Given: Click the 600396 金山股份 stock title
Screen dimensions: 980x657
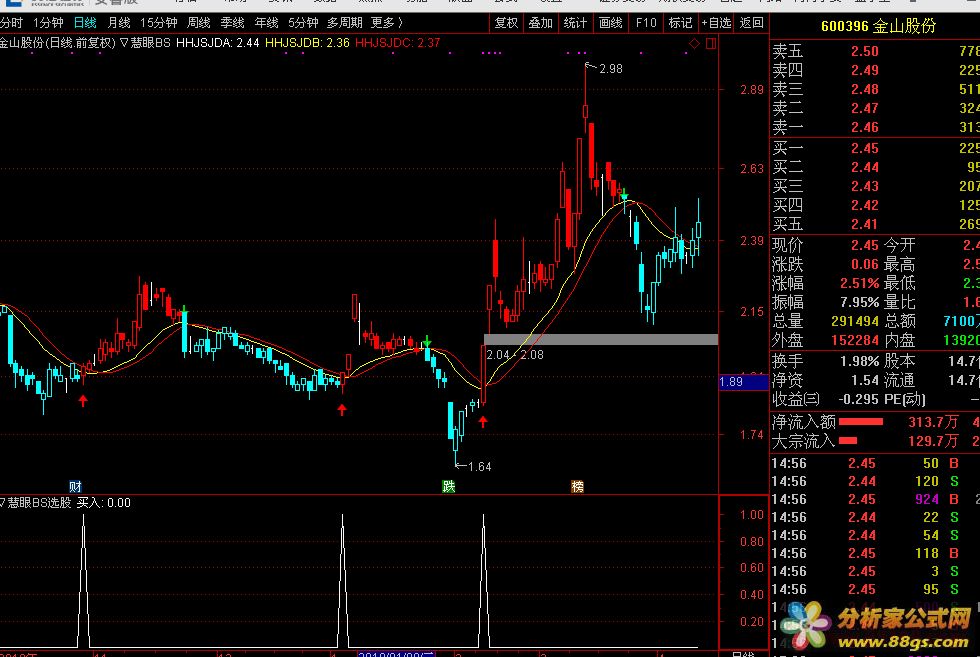Looking at the screenshot, I should coord(878,26).
